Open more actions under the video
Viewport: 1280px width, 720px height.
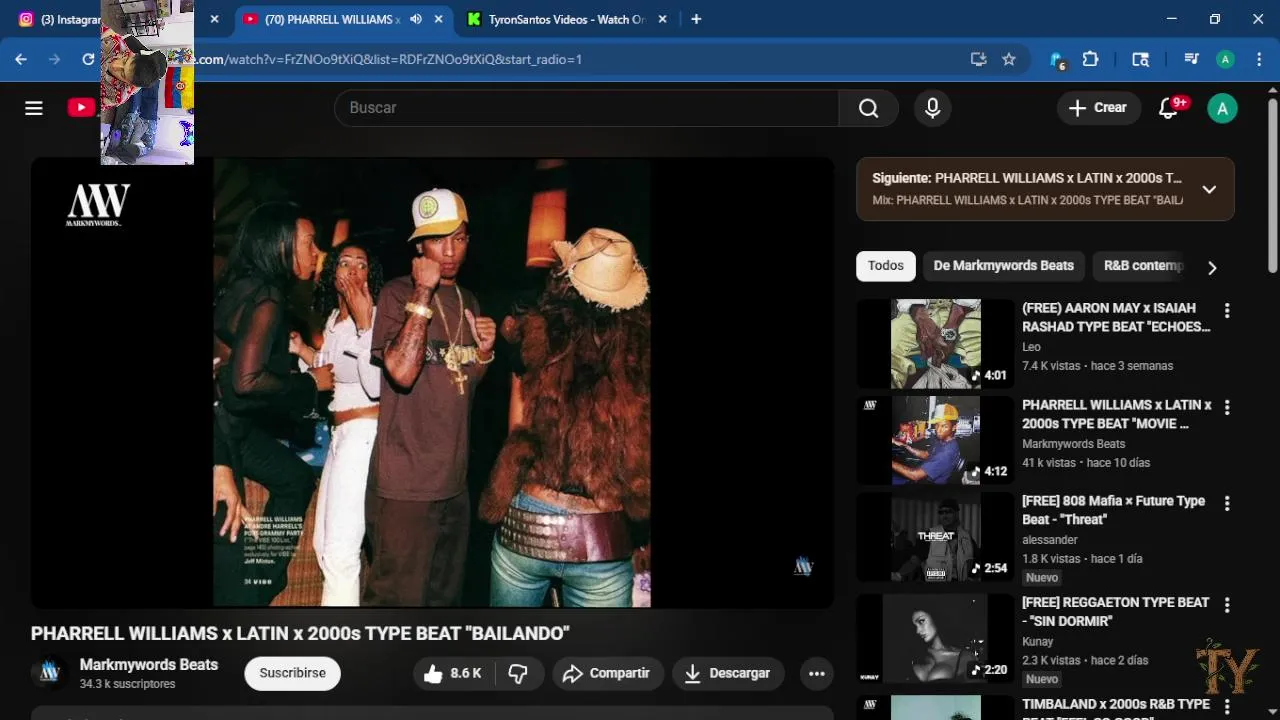(x=816, y=674)
